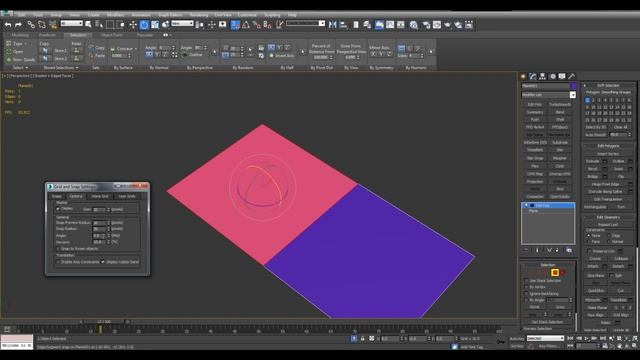Screen dimensions: 640x360
Task: Open the Render Setup icon
Action: click(x=426, y=25)
